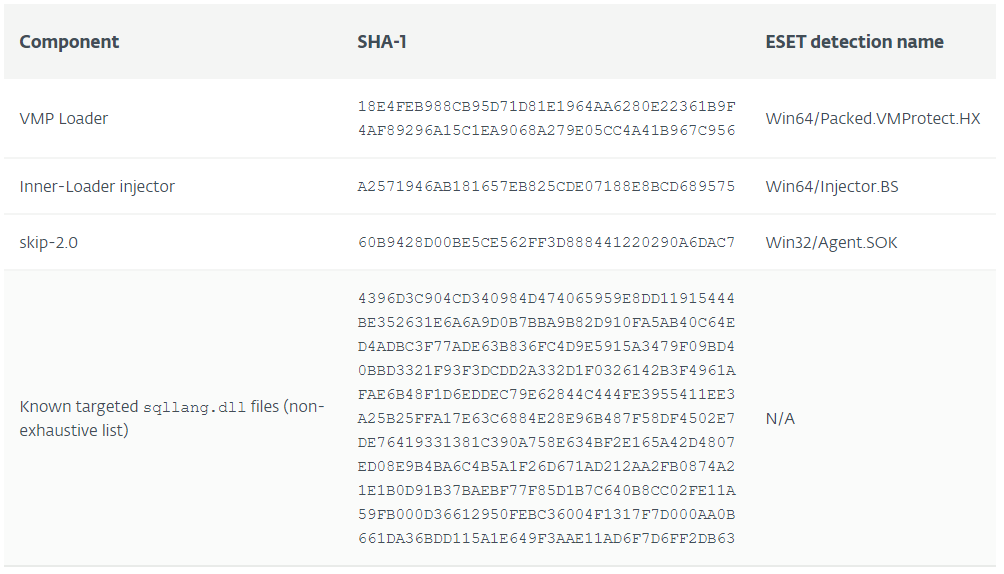Click the sqllang.dll code text
The image size is (1004, 574).
[x=194, y=407]
